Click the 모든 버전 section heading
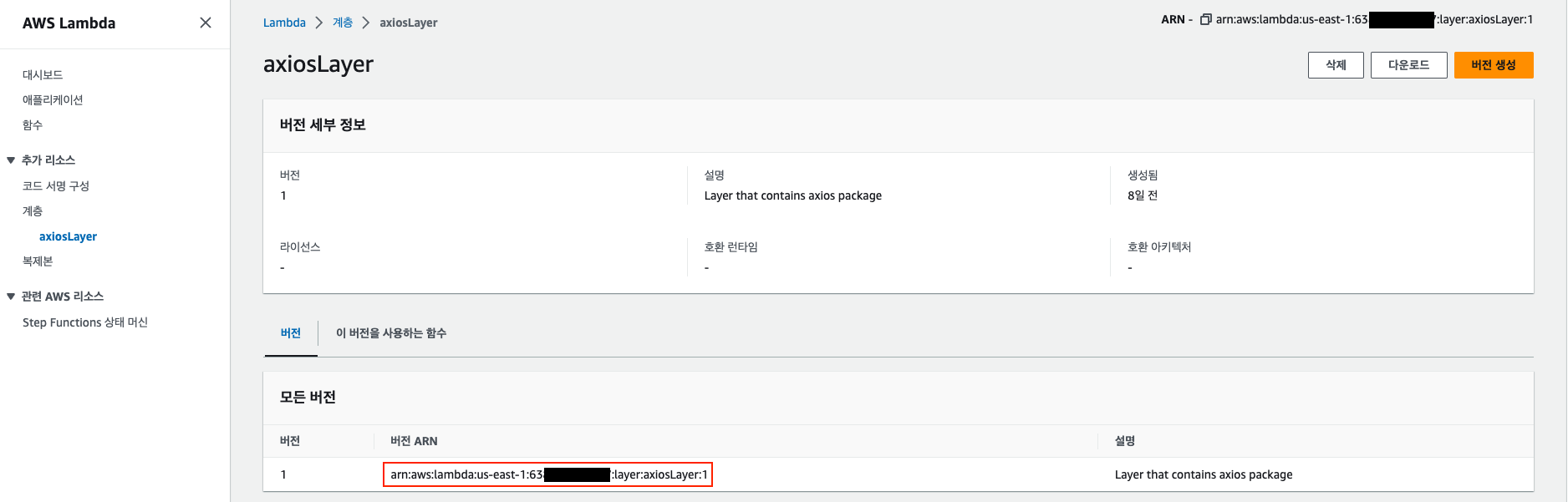The image size is (1568, 502). (308, 398)
